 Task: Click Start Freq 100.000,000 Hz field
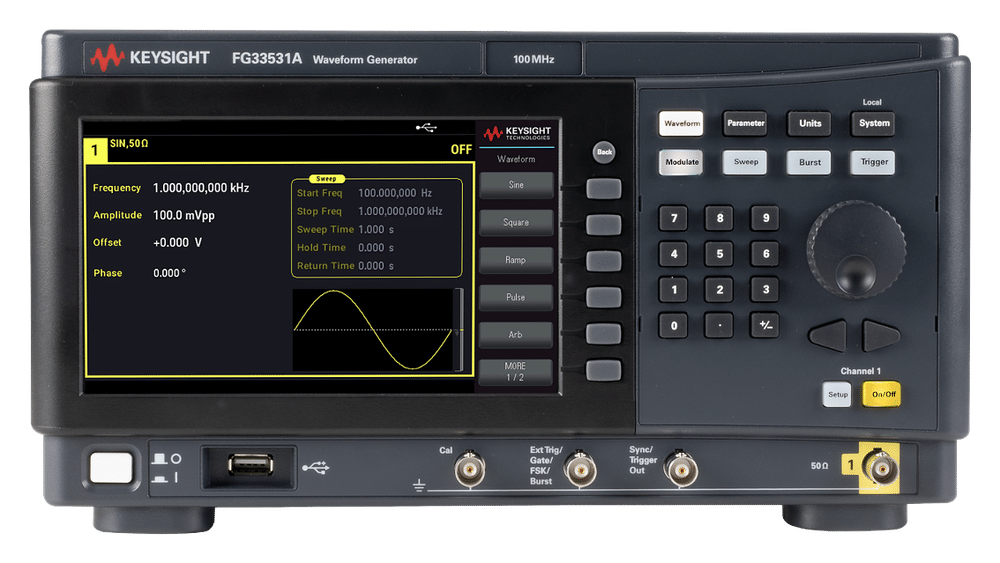tap(364, 193)
